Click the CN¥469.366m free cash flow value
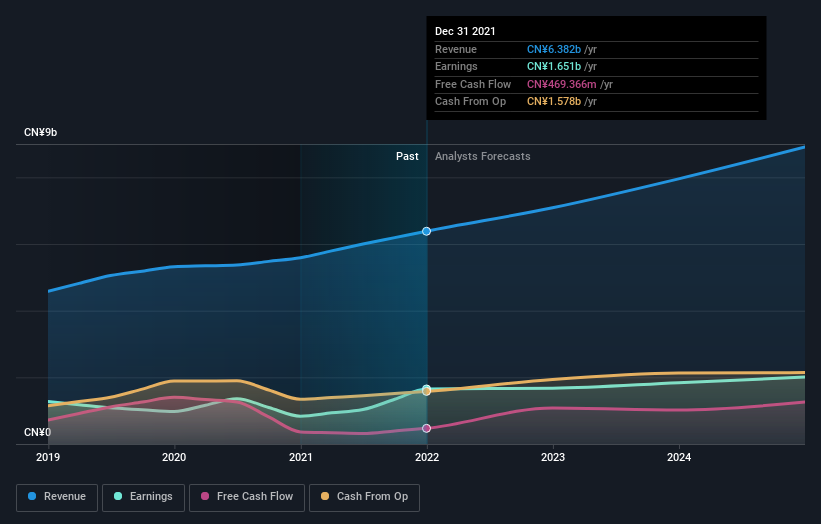 pyautogui.click(x=561, y=84)
